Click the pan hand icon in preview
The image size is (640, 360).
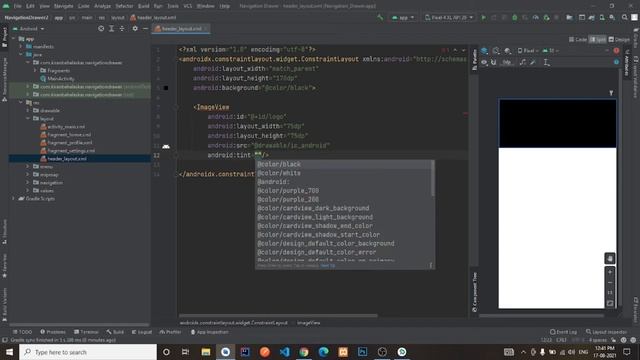pos(610,258)
